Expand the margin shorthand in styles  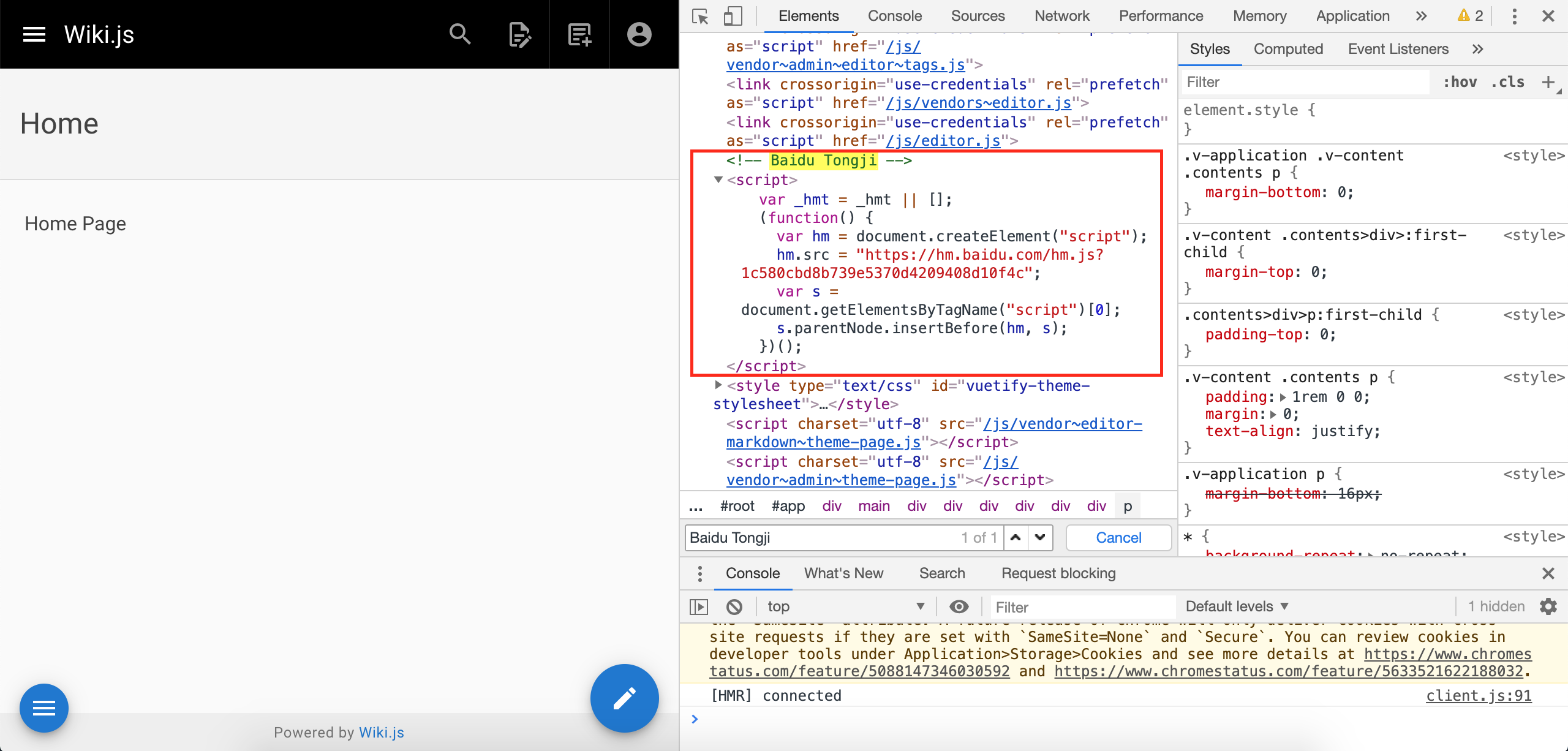click(x=1274, y=415)
